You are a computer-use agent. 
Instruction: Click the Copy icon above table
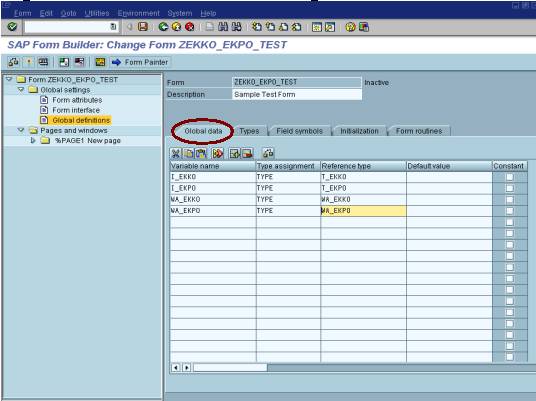coord(188,153)
